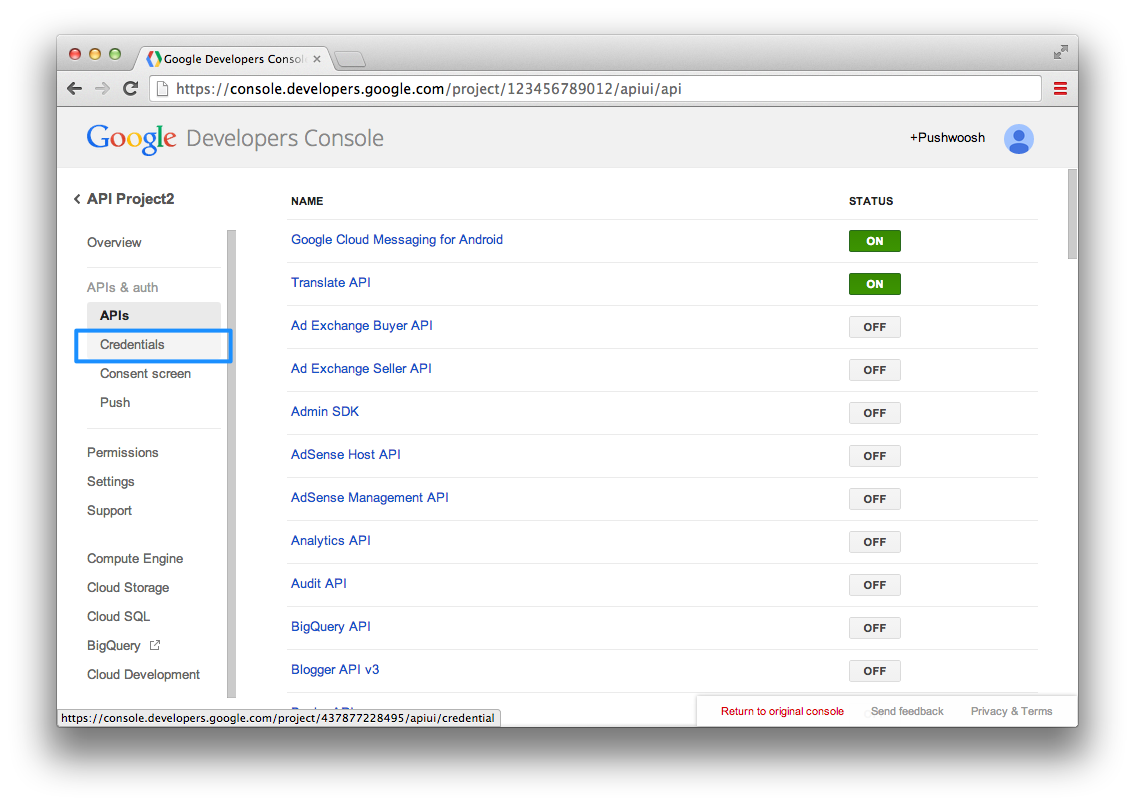The image size is (1135, 806).
Task: Switch on the Admin SDK toggle
Action: pos(874,413)
